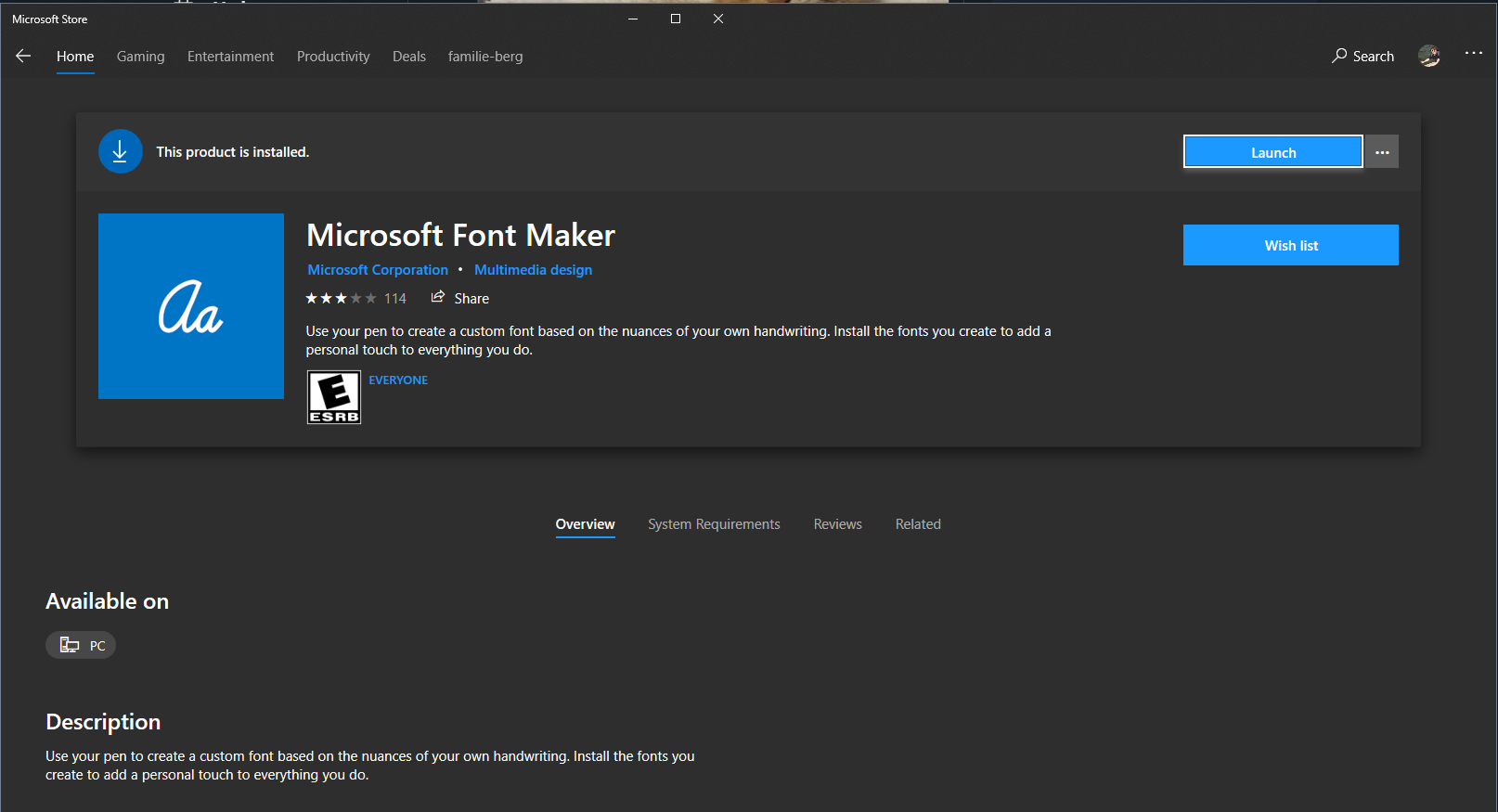Image resolution: width=1498 pixels, height=812 pixels.
Task: Click the back arrow icon
Action: coord(23,57)
